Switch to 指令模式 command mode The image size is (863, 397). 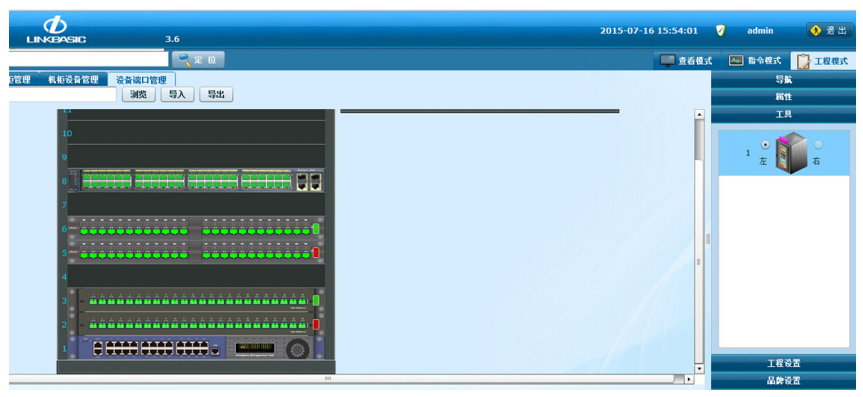coord(755,61)
